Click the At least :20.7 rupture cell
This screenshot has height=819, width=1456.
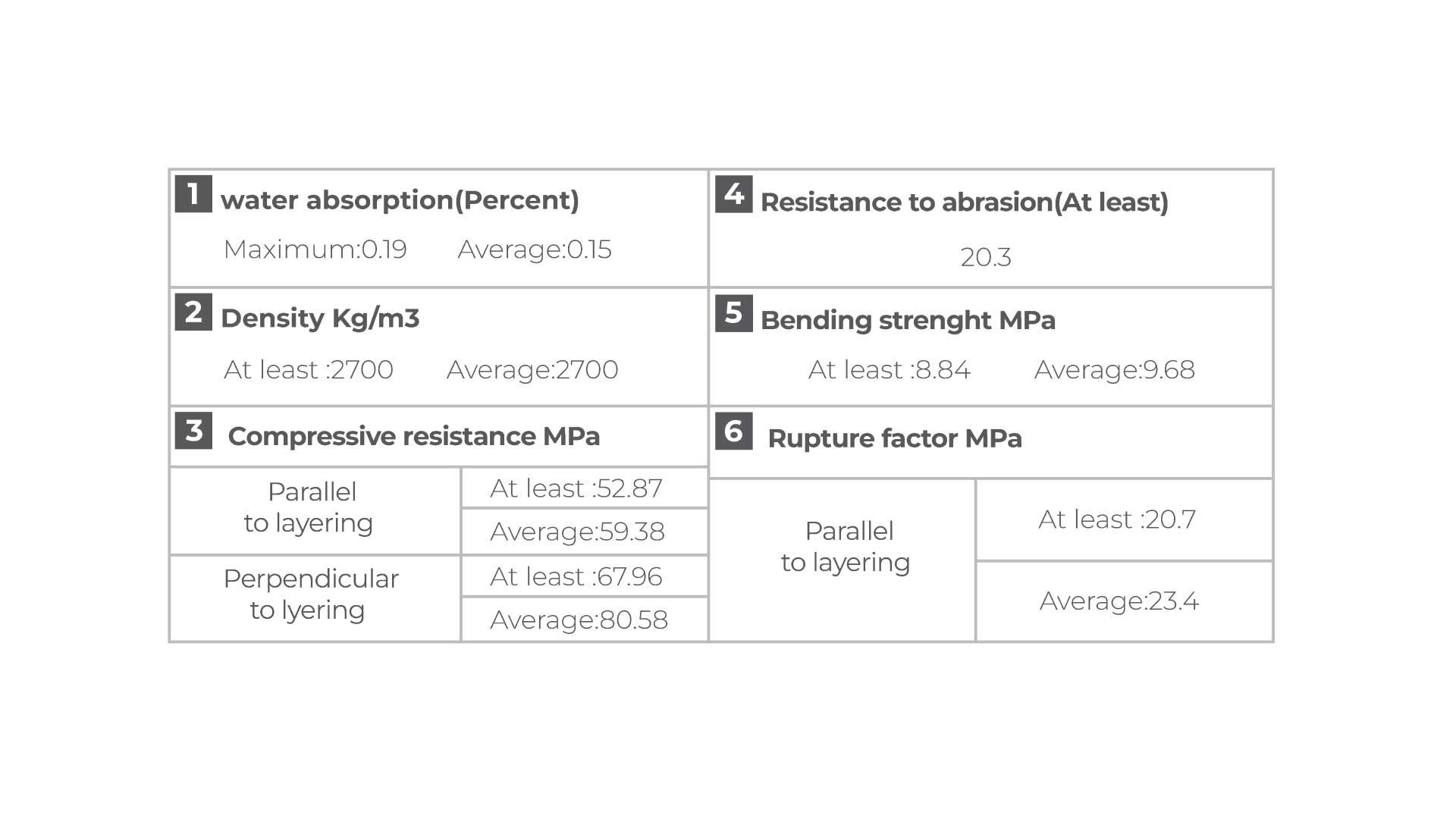pyautogui.click(x=1124, y=519)
